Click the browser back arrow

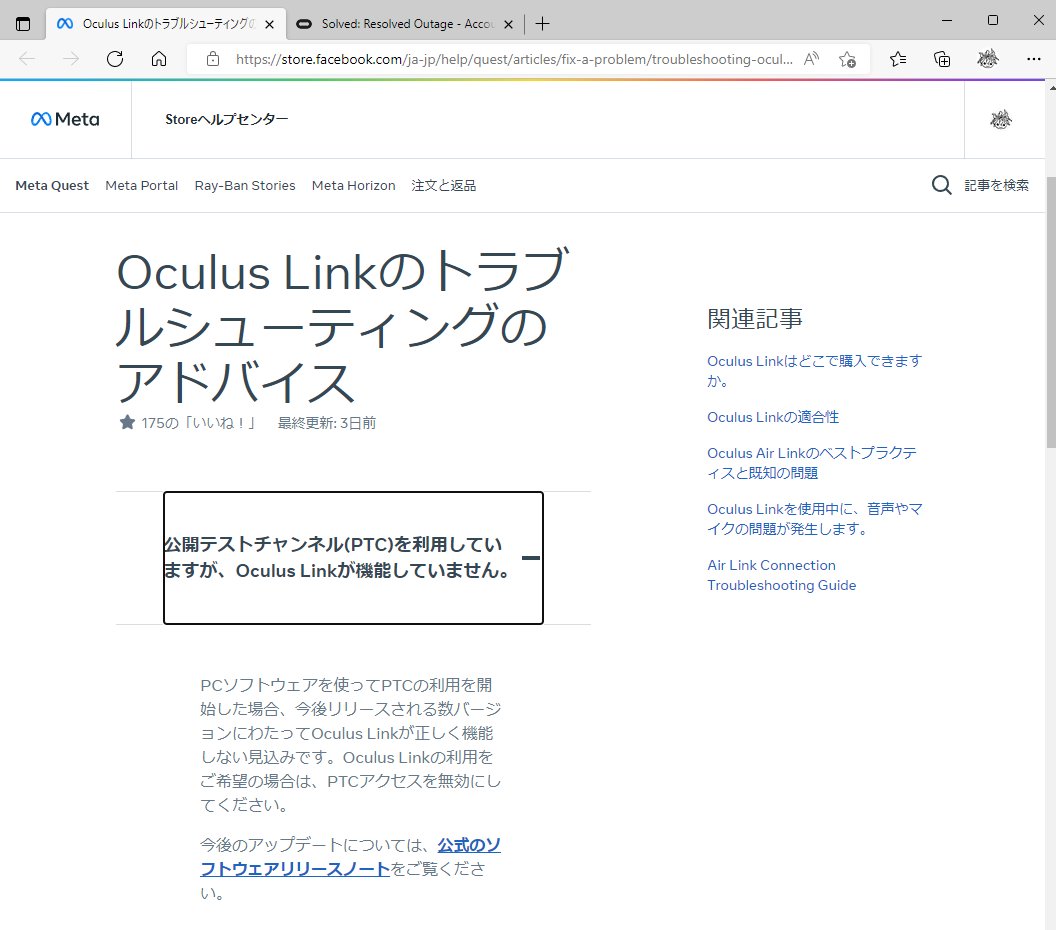pyautogui.click(x=27, y=59)
